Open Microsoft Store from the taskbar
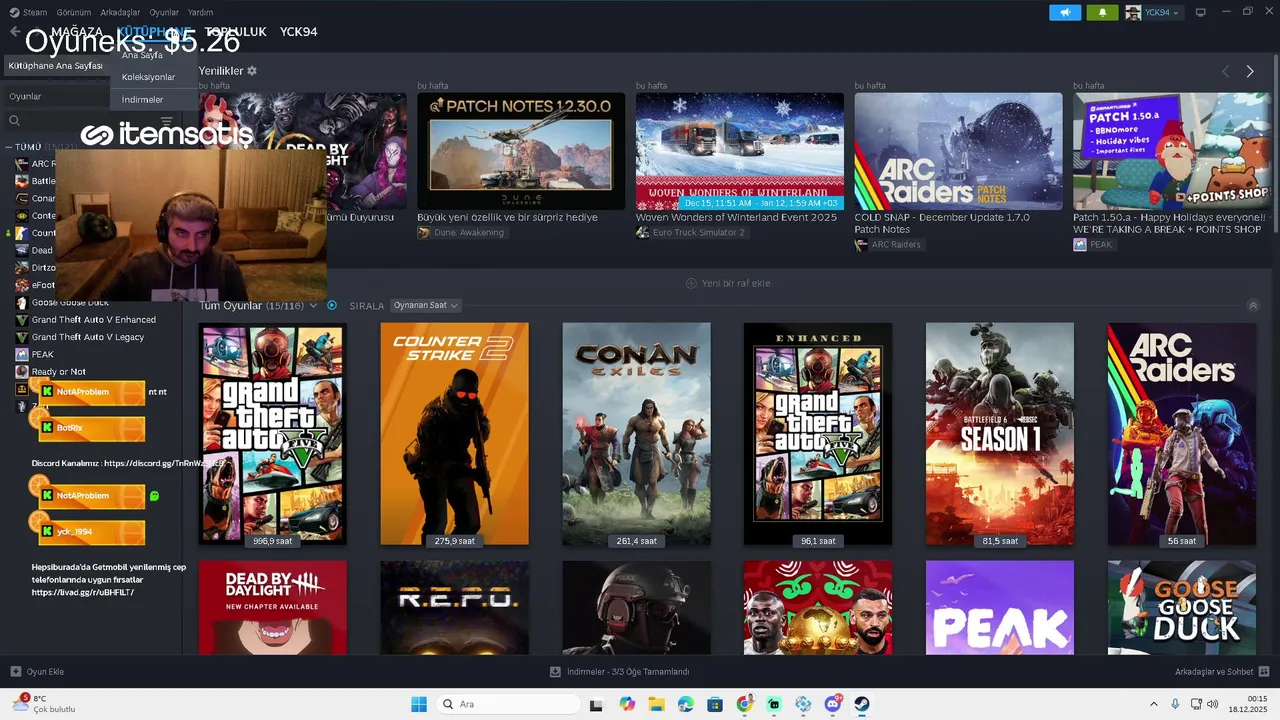Image resolution: width=1280 pixels, height=720 pixels. point(714,704)
